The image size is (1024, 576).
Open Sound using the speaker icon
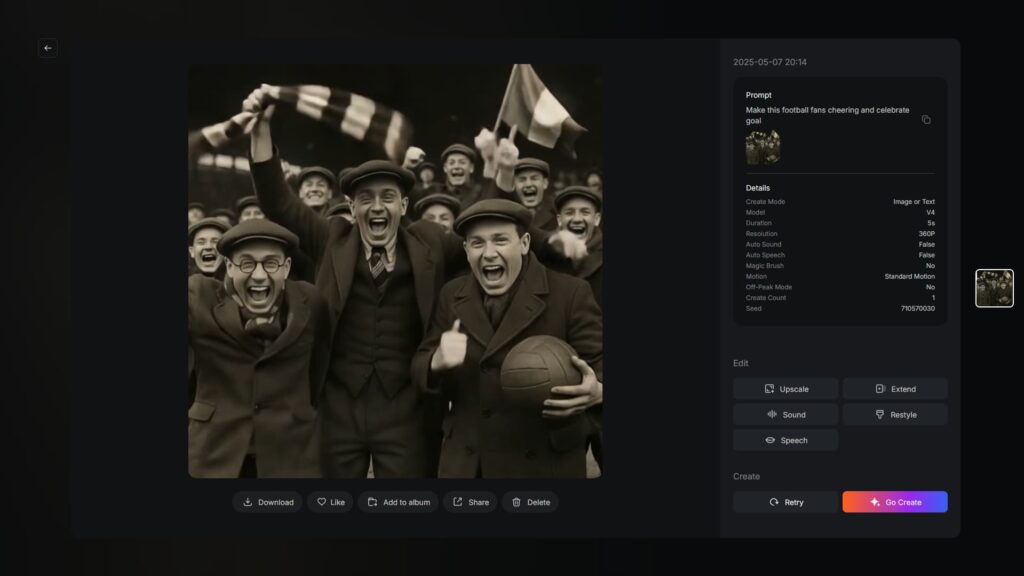(x=770, y=414)
